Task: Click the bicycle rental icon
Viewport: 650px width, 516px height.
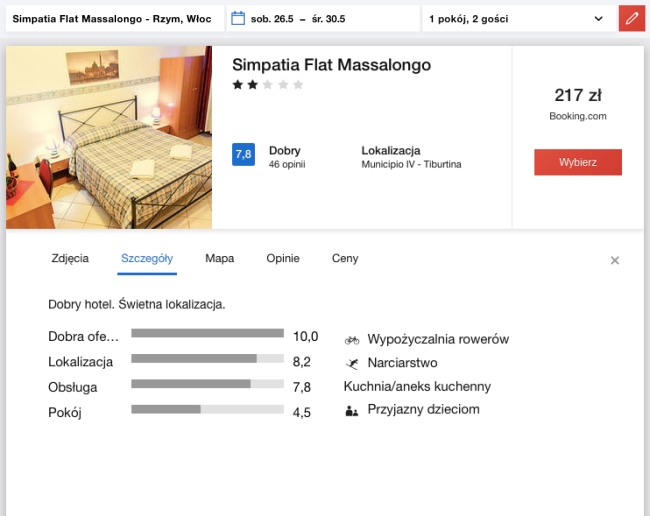Action: coord(352,340)
